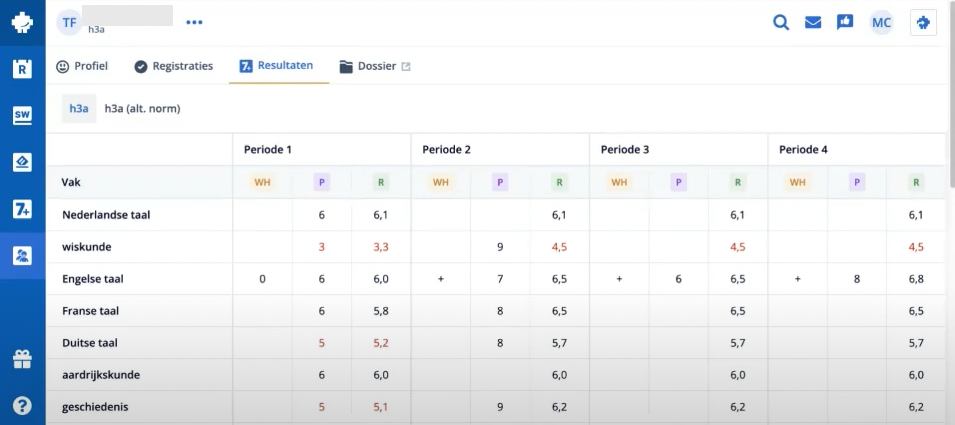
Task: Click the Periode 4 R column badge
Action: coord(916,181)
